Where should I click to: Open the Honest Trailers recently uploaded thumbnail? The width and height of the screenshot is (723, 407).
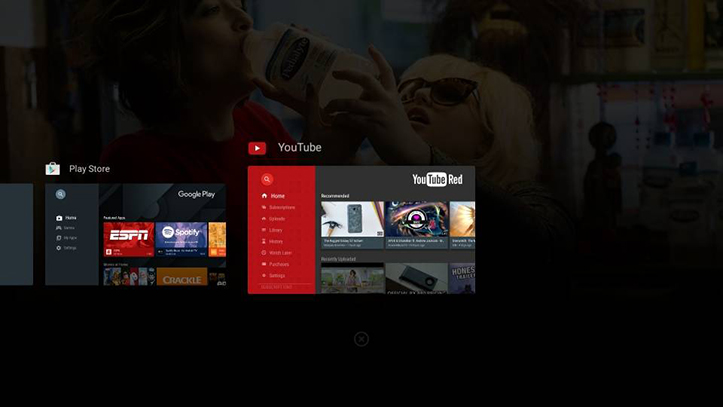coord(462,278)
